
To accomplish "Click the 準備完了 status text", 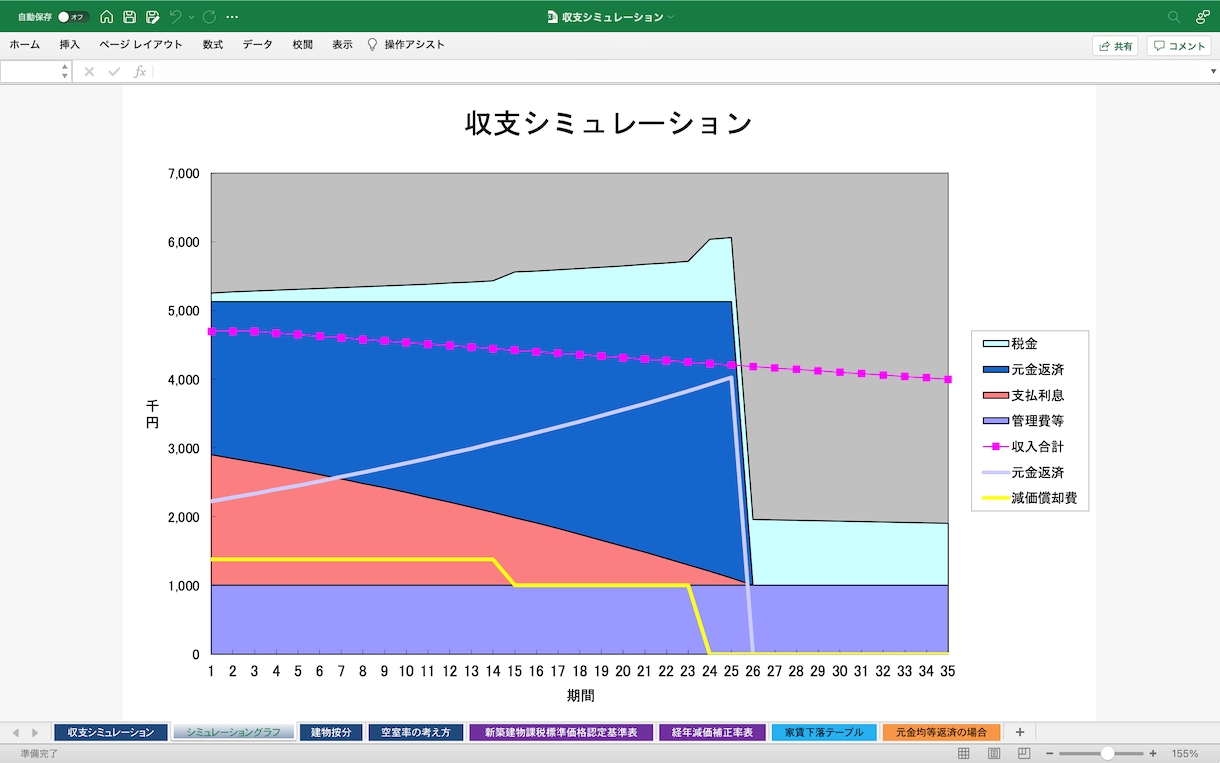I will [x=39, y=754].
